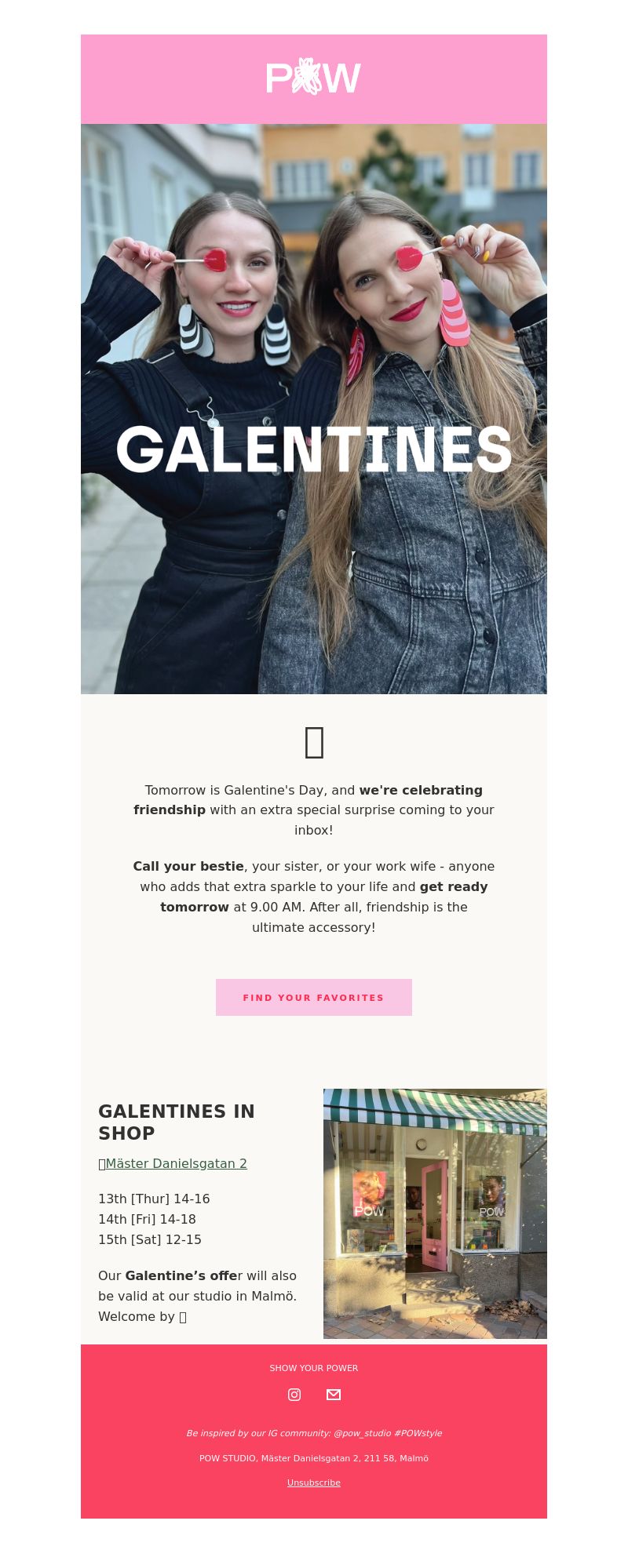Viewport: 628px width, 1568px height.
Task: Open the Mäster Danielsgatan 2 link
Action: point(177,1163)
